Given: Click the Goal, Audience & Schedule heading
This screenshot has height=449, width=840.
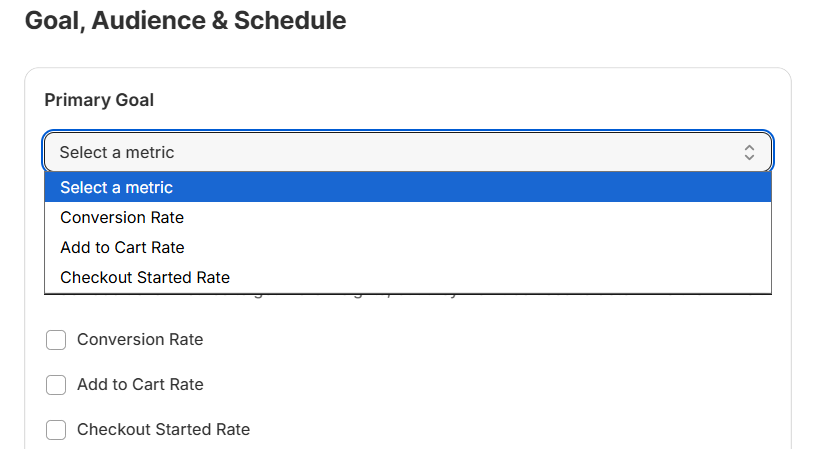Looking at the screenshot, I should pyautogui.click(x=185, y=20).
